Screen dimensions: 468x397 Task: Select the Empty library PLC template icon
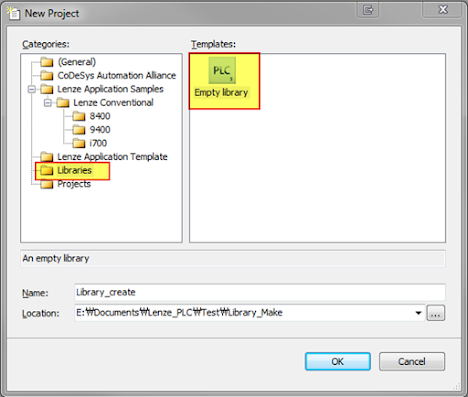coord(222,70)
